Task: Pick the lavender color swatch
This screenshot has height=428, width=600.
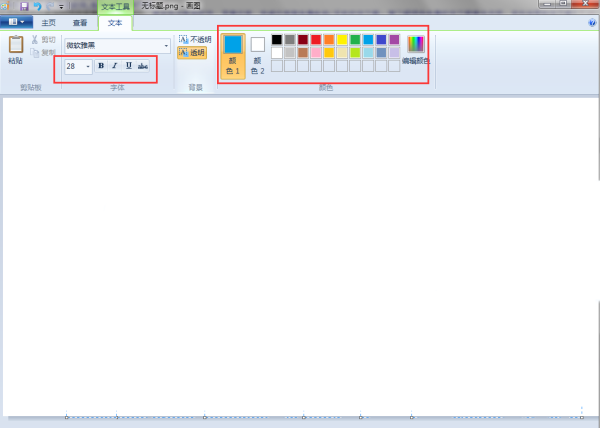Action: click(394, 52)
